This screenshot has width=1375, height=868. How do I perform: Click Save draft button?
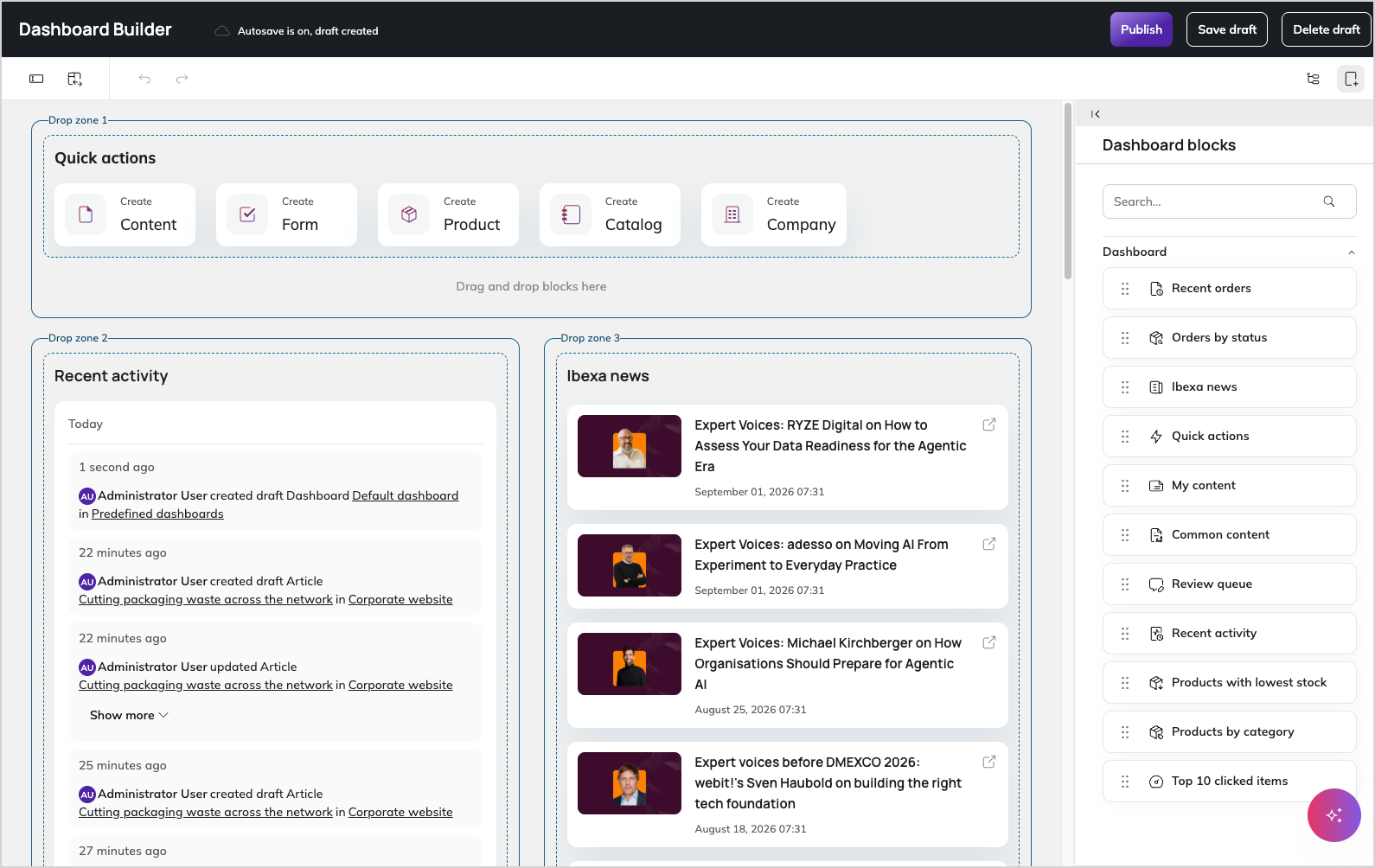1227,29
